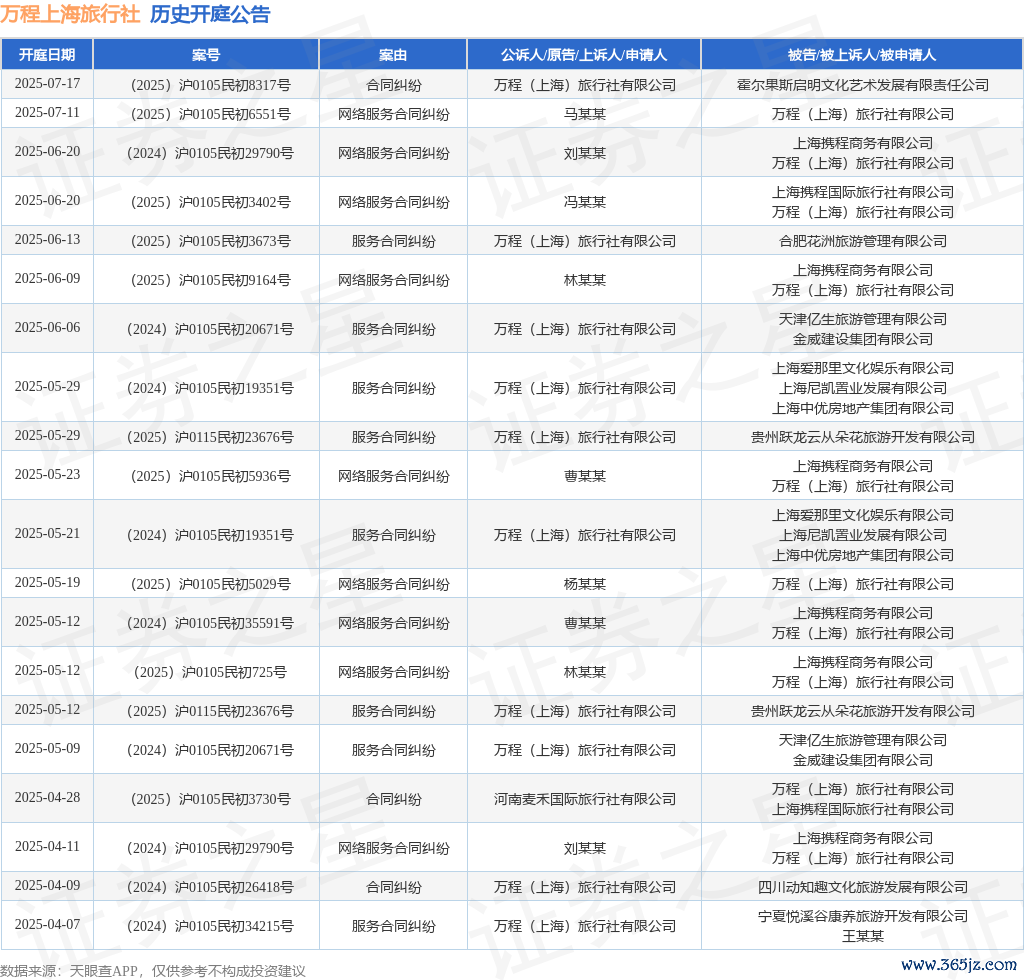Click case number (2025)沪0105民初9164号
1024x980 pixels.
[x=210, y=281]
